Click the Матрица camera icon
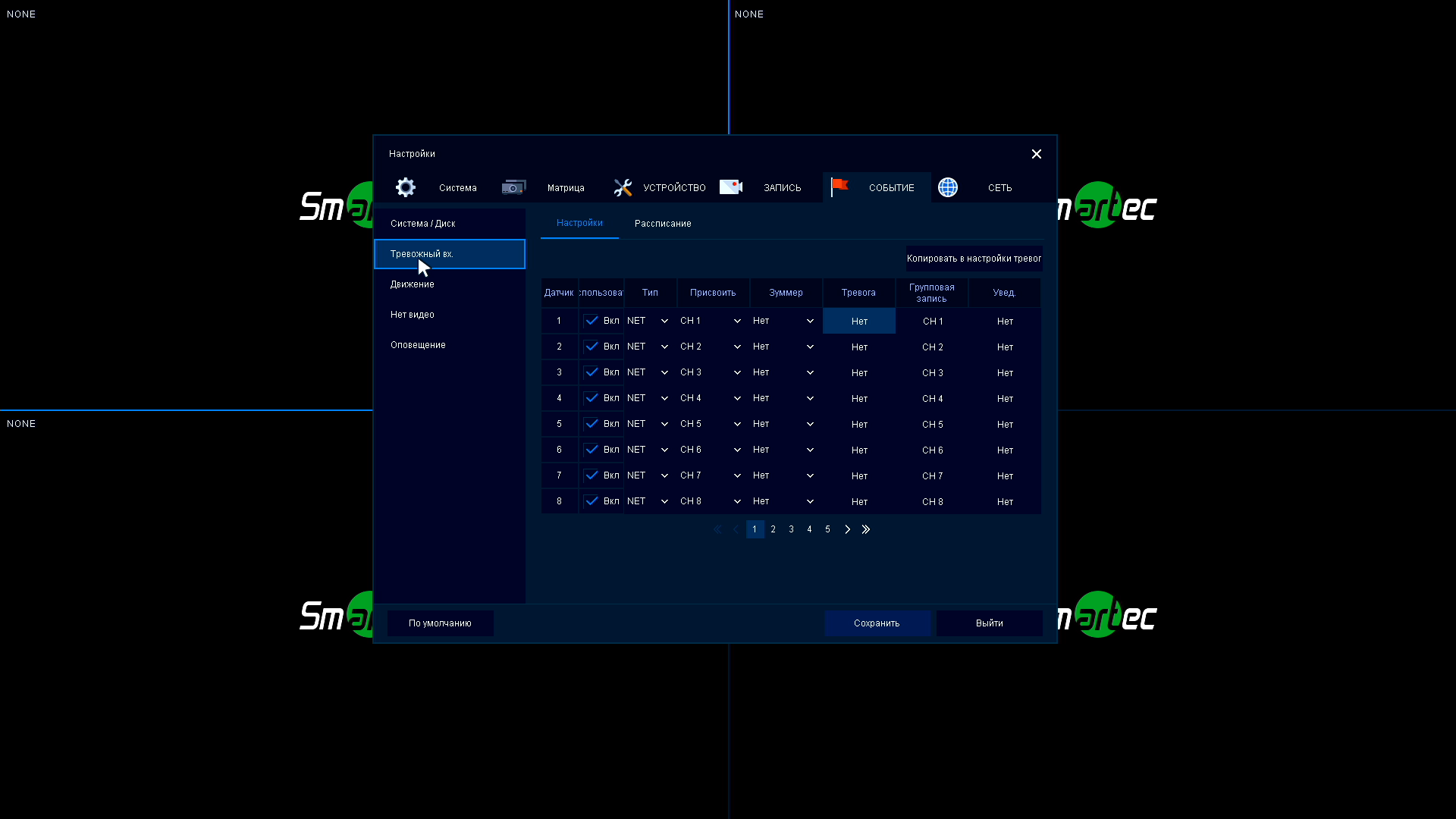The image size is (1456, 819). click(x=513, y=187)
